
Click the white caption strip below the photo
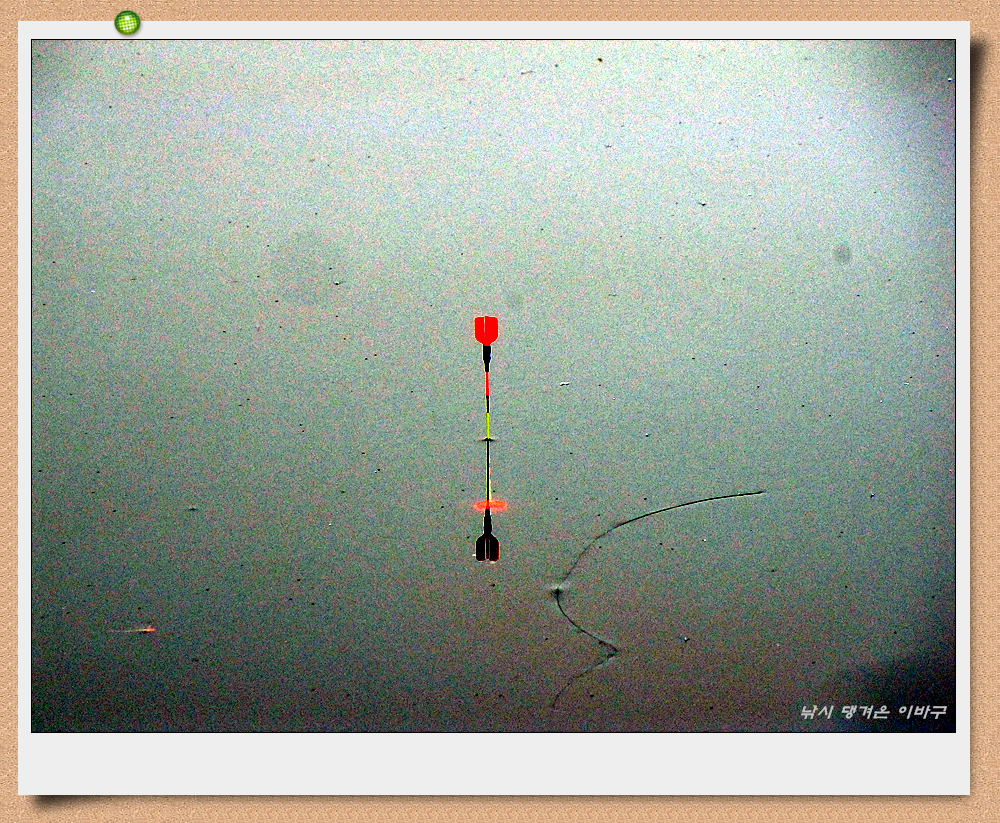click(493, 764)
